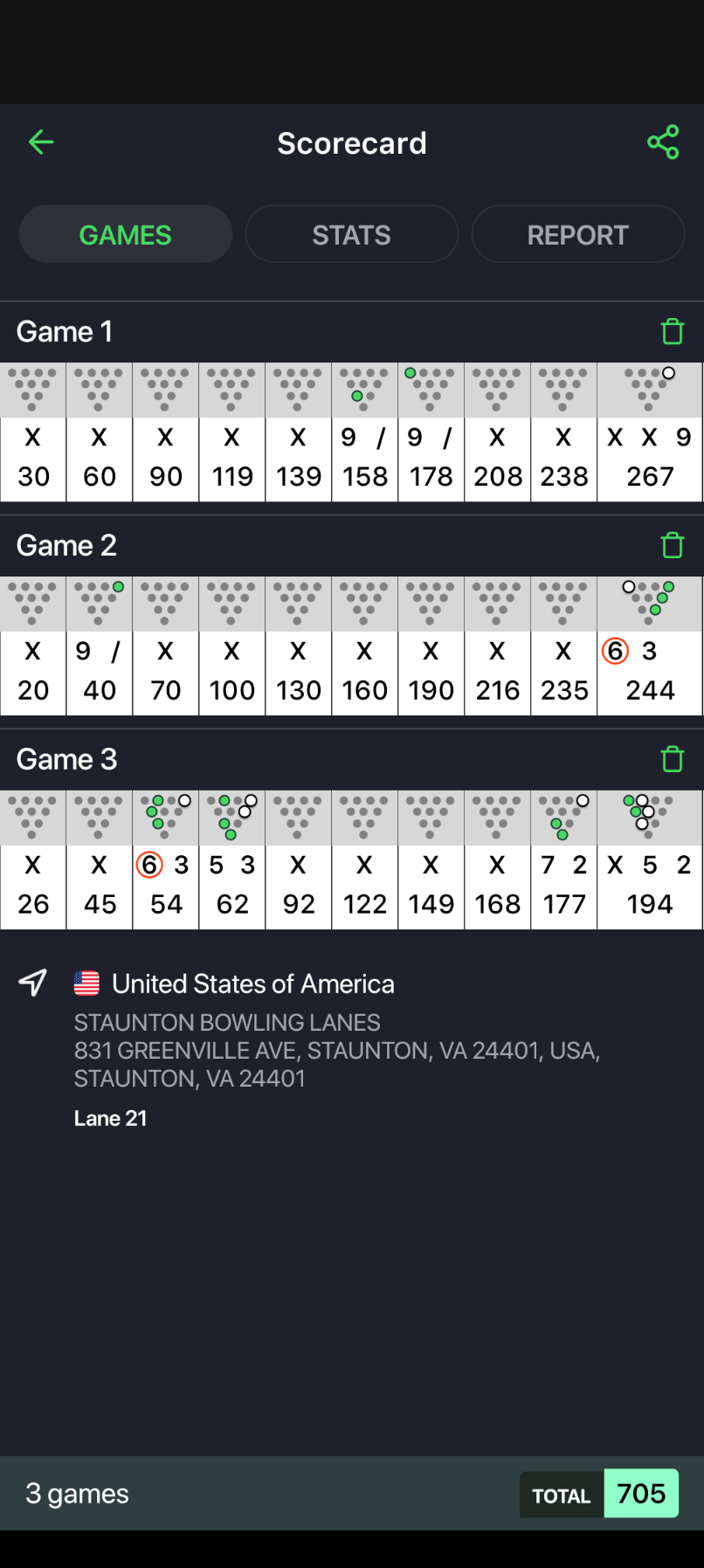Tap the back arrow icon
This screenshot has width=704, height=1568.
pos(41,142)
